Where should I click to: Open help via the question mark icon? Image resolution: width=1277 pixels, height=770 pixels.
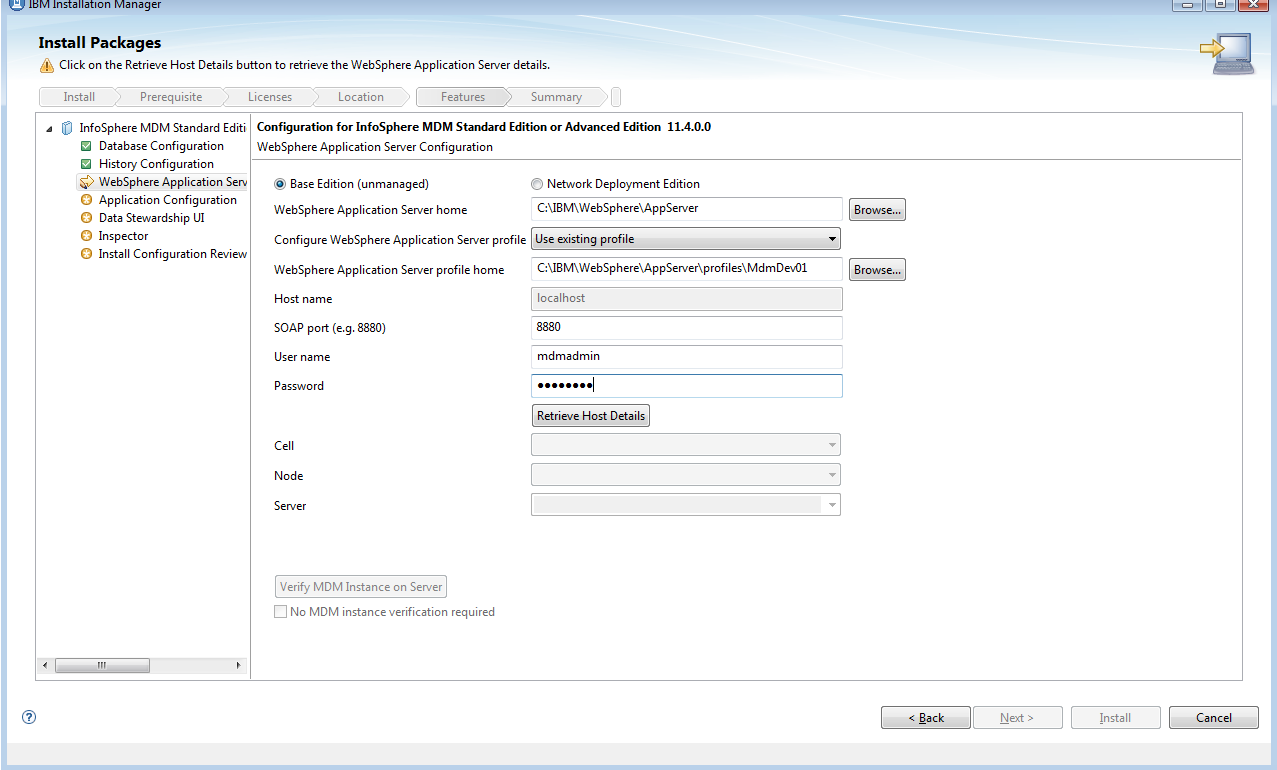tap(29, 717)
